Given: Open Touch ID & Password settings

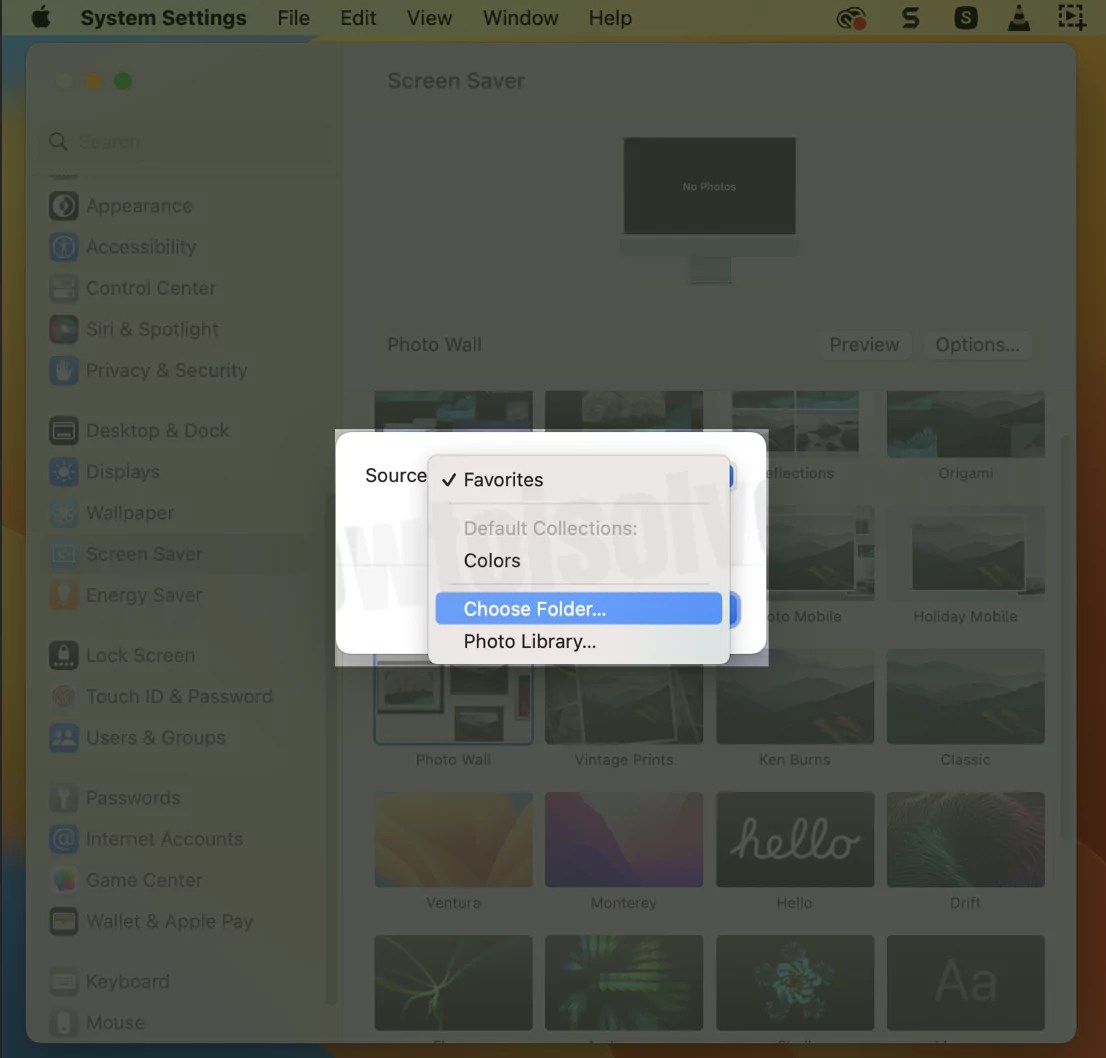Looking at the screenshot, I should pos(63,696).
